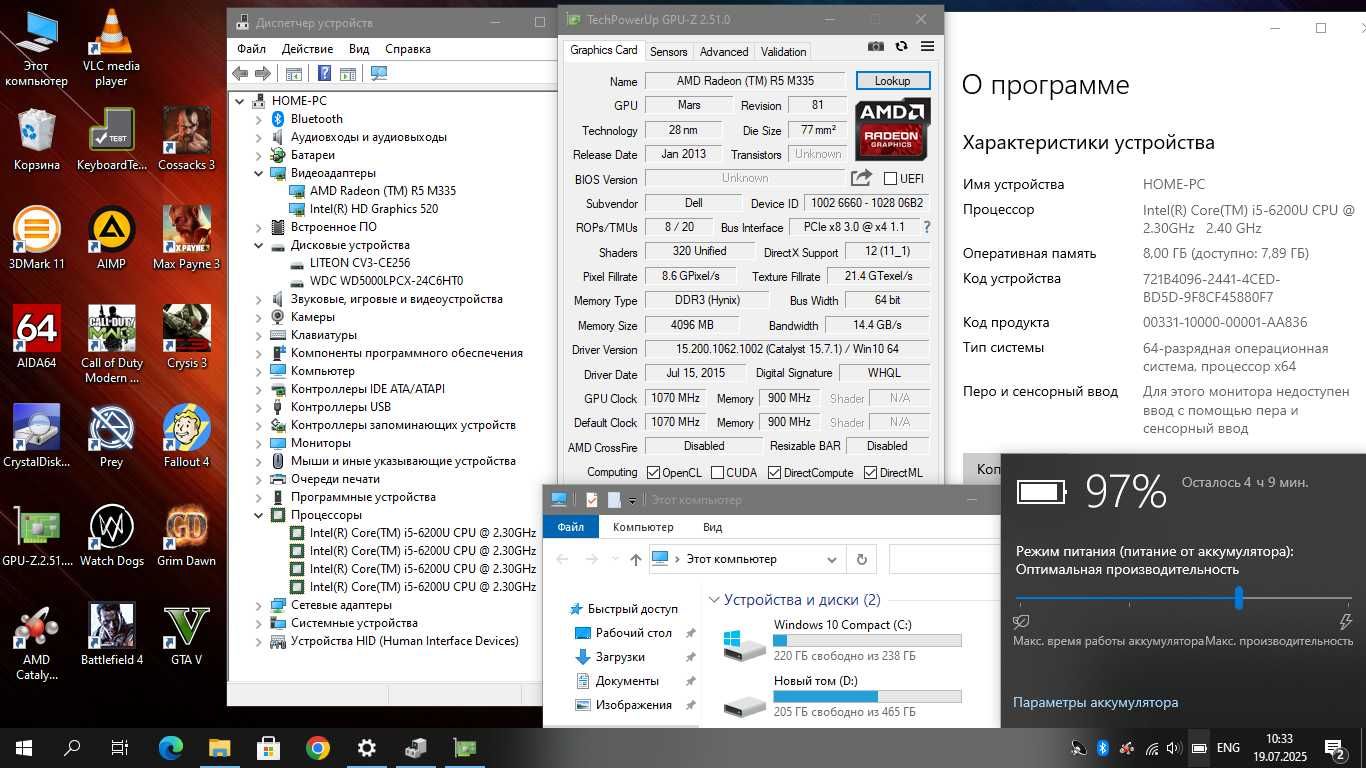Collapse the Видеоадаптеры category
Image resolution: width=1366 pixels, height=768 pixels.
pos(258,173)
